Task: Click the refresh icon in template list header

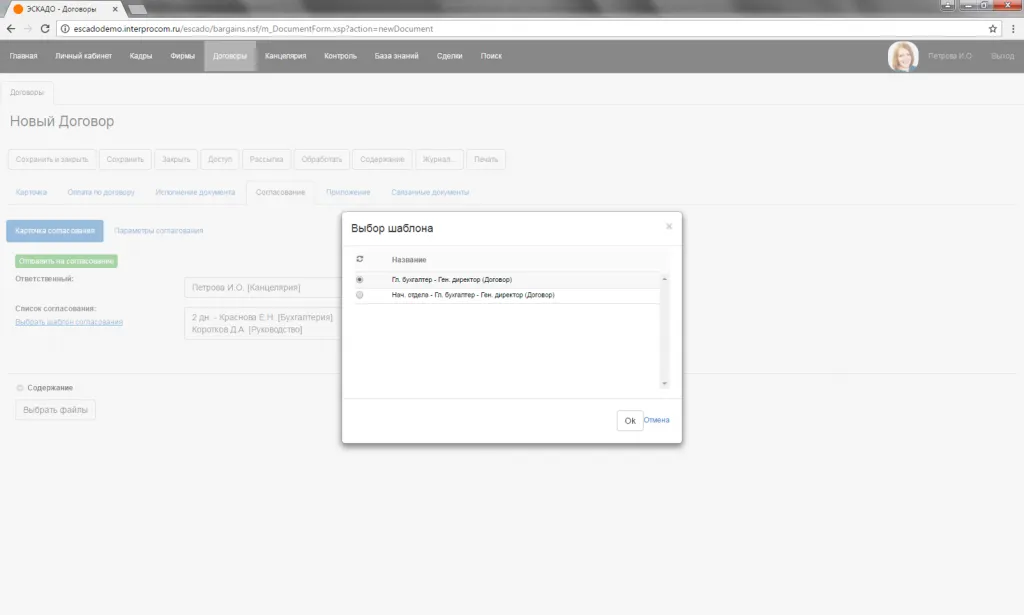Action: [360, 260]
